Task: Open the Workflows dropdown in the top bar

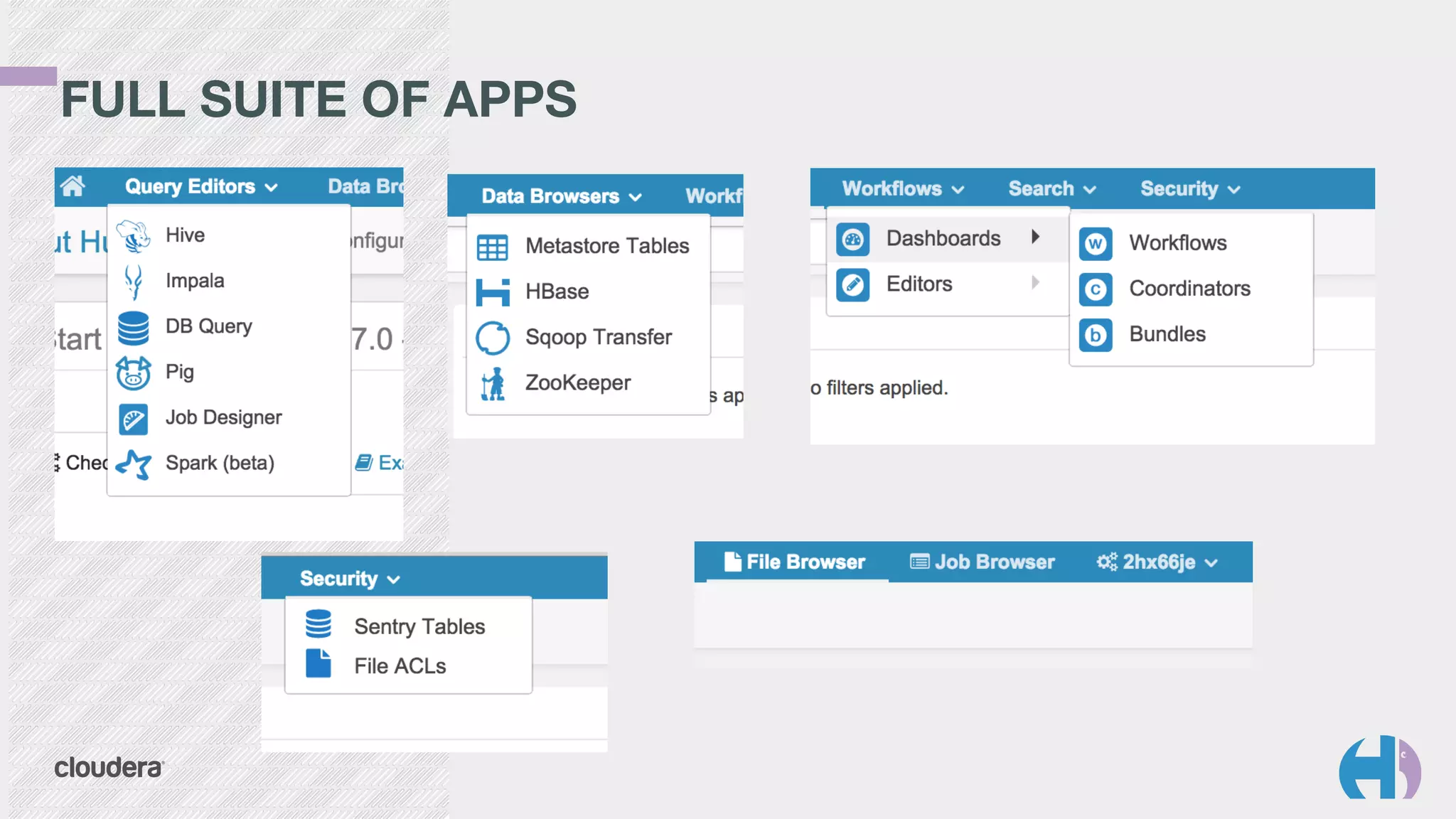Action: click(x=903, y=188)
